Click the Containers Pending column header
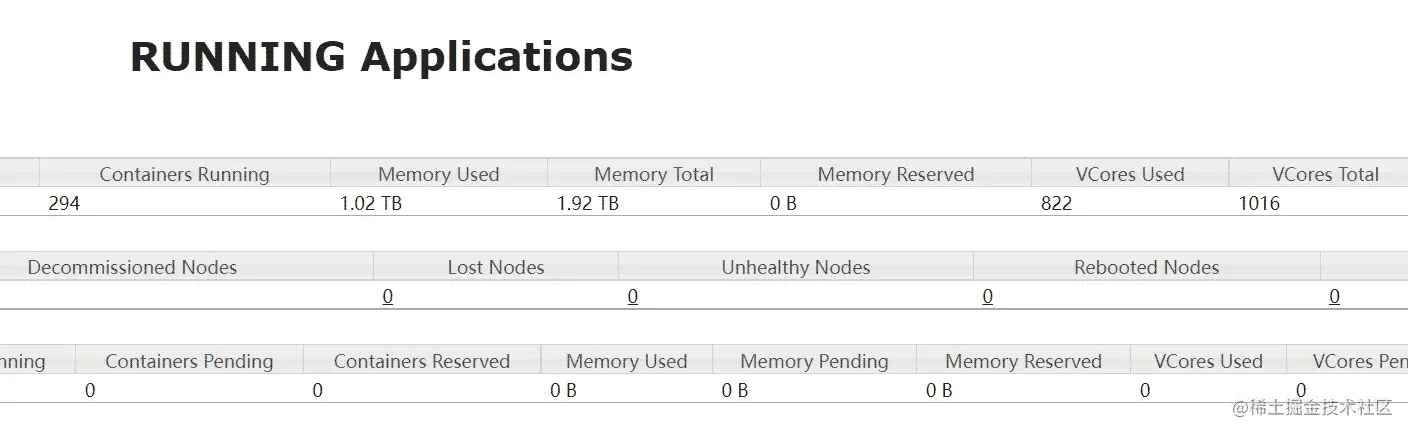Viewport: 1408px width, 433px height. tap(189, 361)
